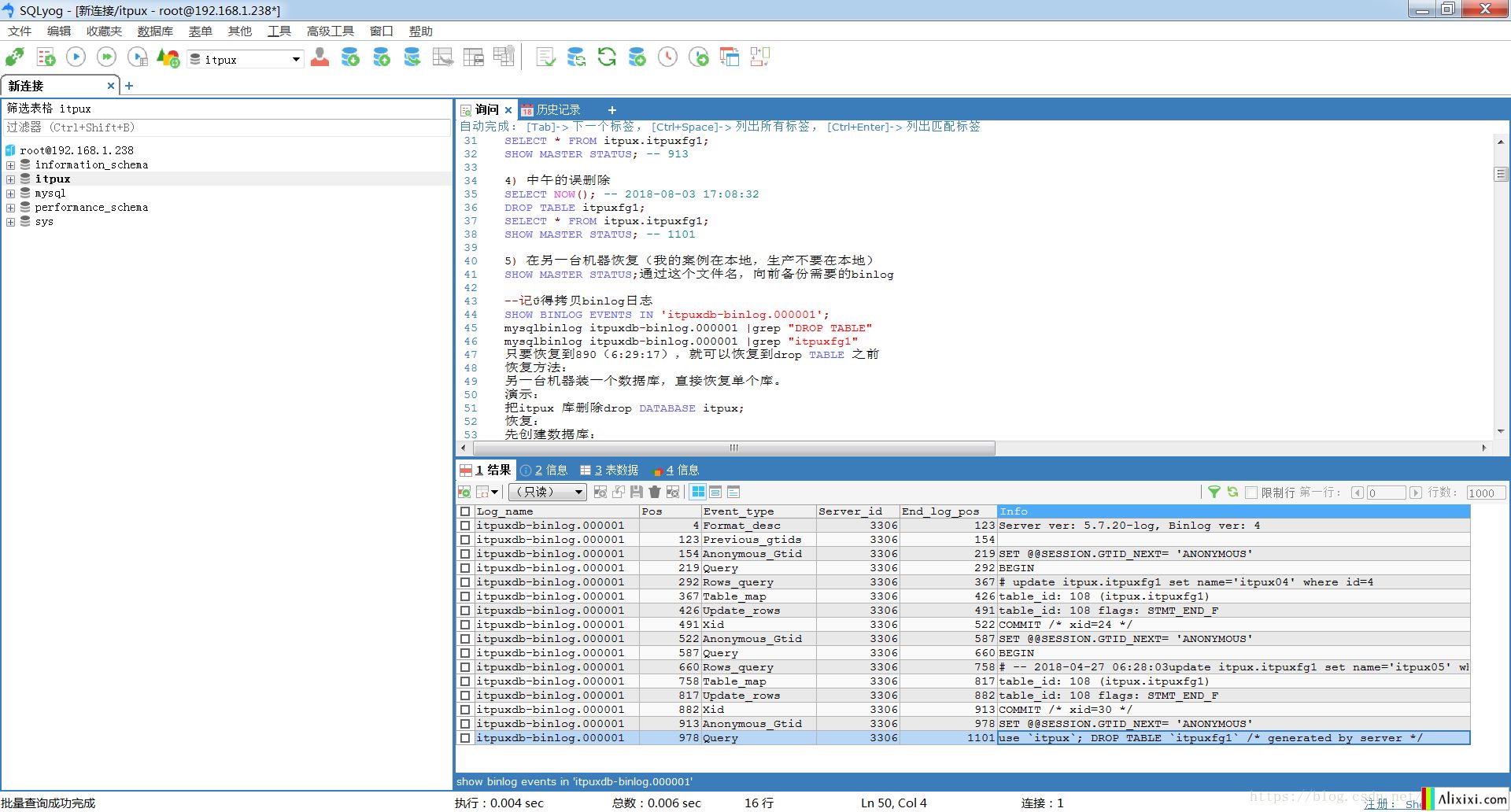Open the 高级工具 menu
1511x812 pixels.
[x=331, y=31]
